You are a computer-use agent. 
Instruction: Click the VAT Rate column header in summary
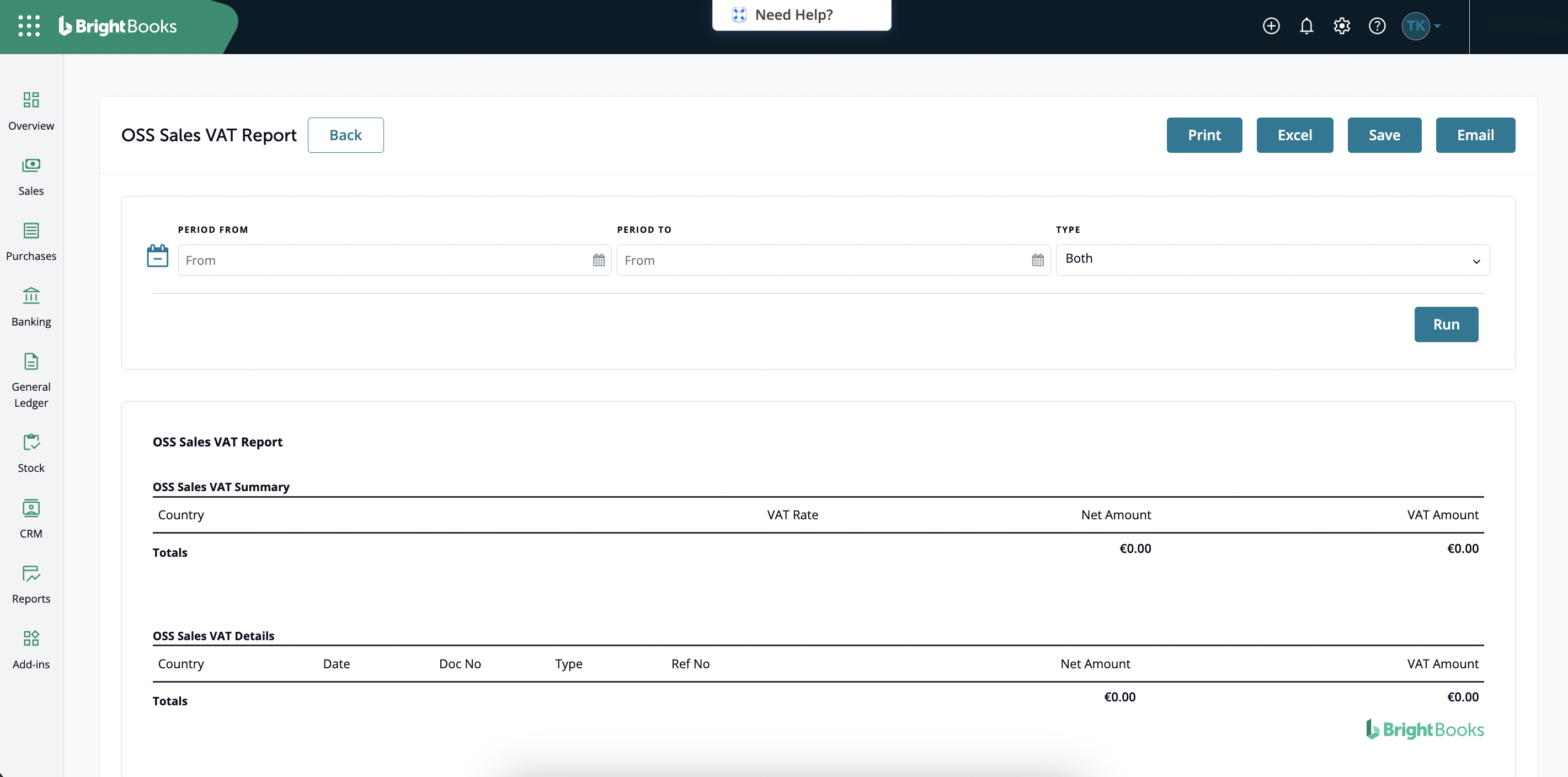(792, 515)
